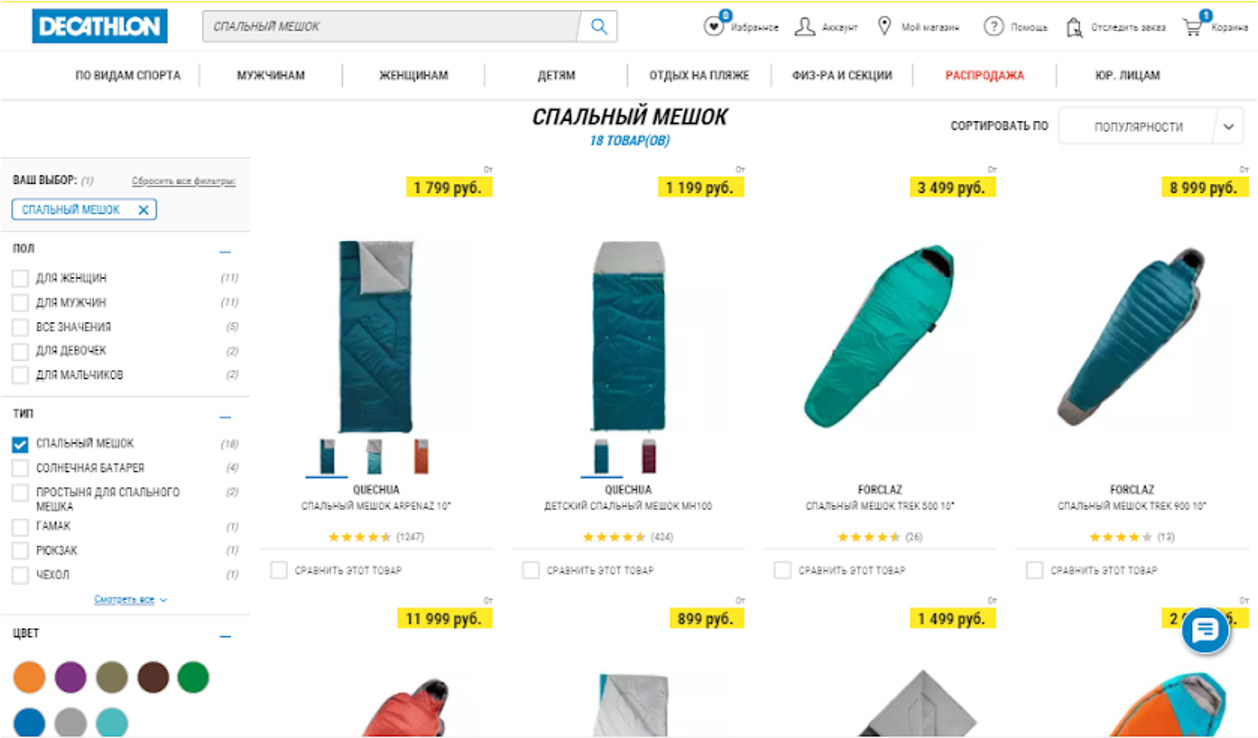Remove the Спальный мешок filter tag
Image resolution: width=1258 pixels, height=738 pixels.
point(143,210)
